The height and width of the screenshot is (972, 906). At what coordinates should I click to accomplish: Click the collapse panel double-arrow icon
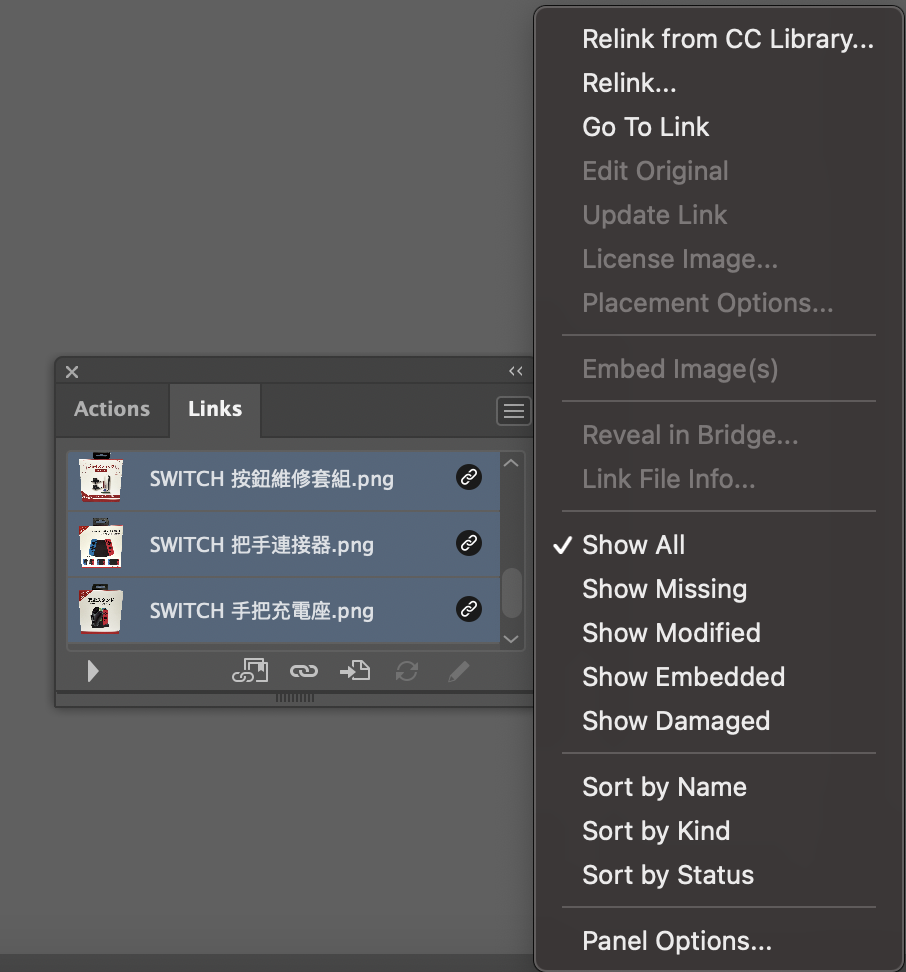[515, 371]
